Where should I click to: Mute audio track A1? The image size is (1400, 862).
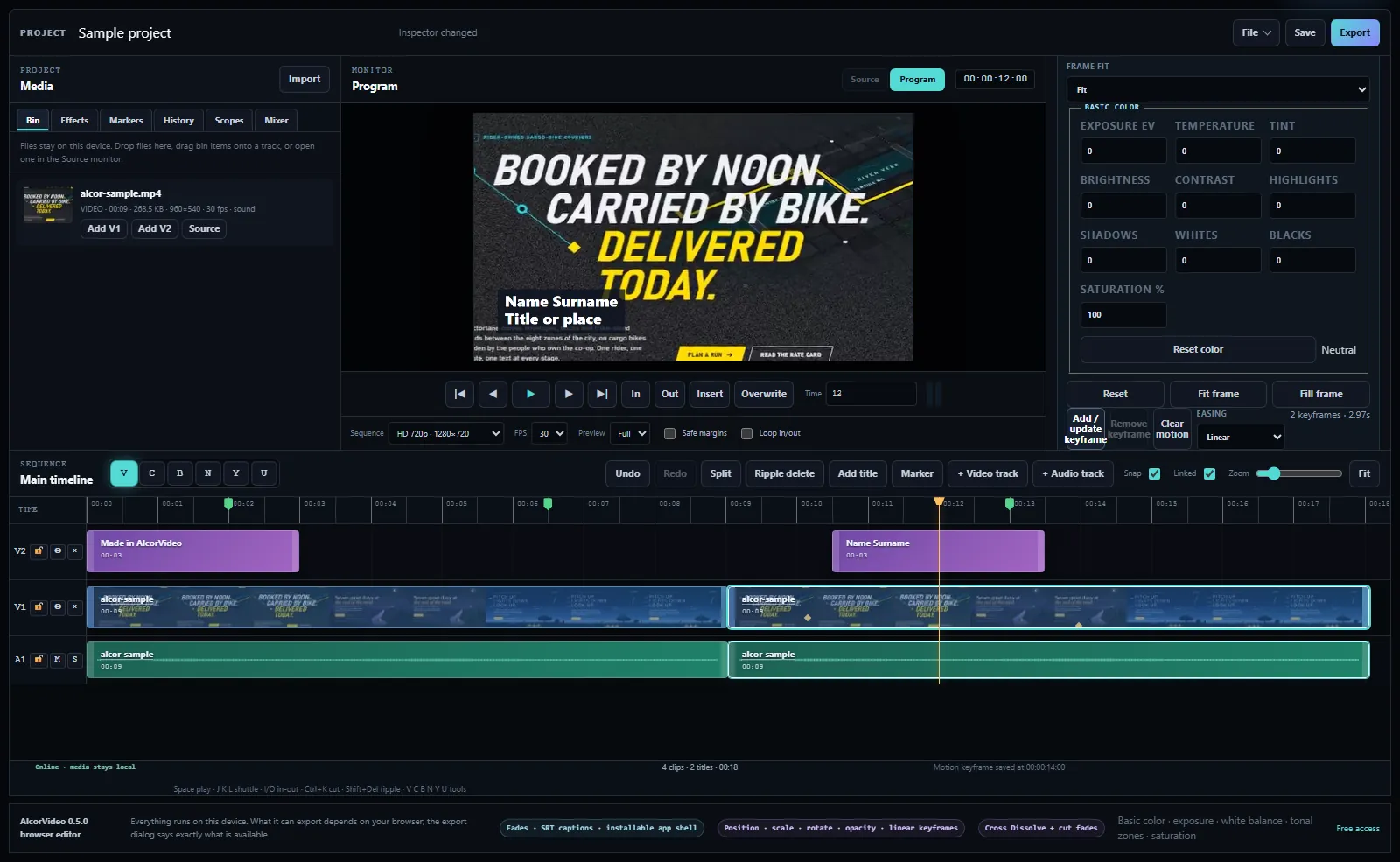[x=58, y=660]
